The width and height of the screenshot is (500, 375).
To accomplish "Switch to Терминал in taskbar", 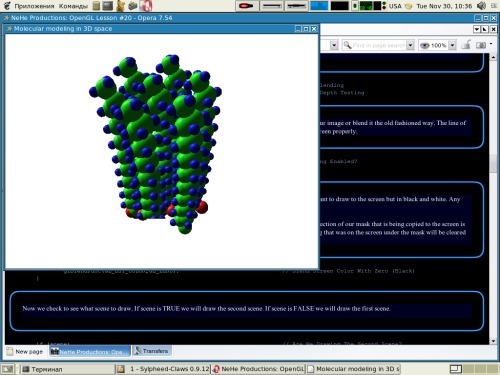I will 68,369.
